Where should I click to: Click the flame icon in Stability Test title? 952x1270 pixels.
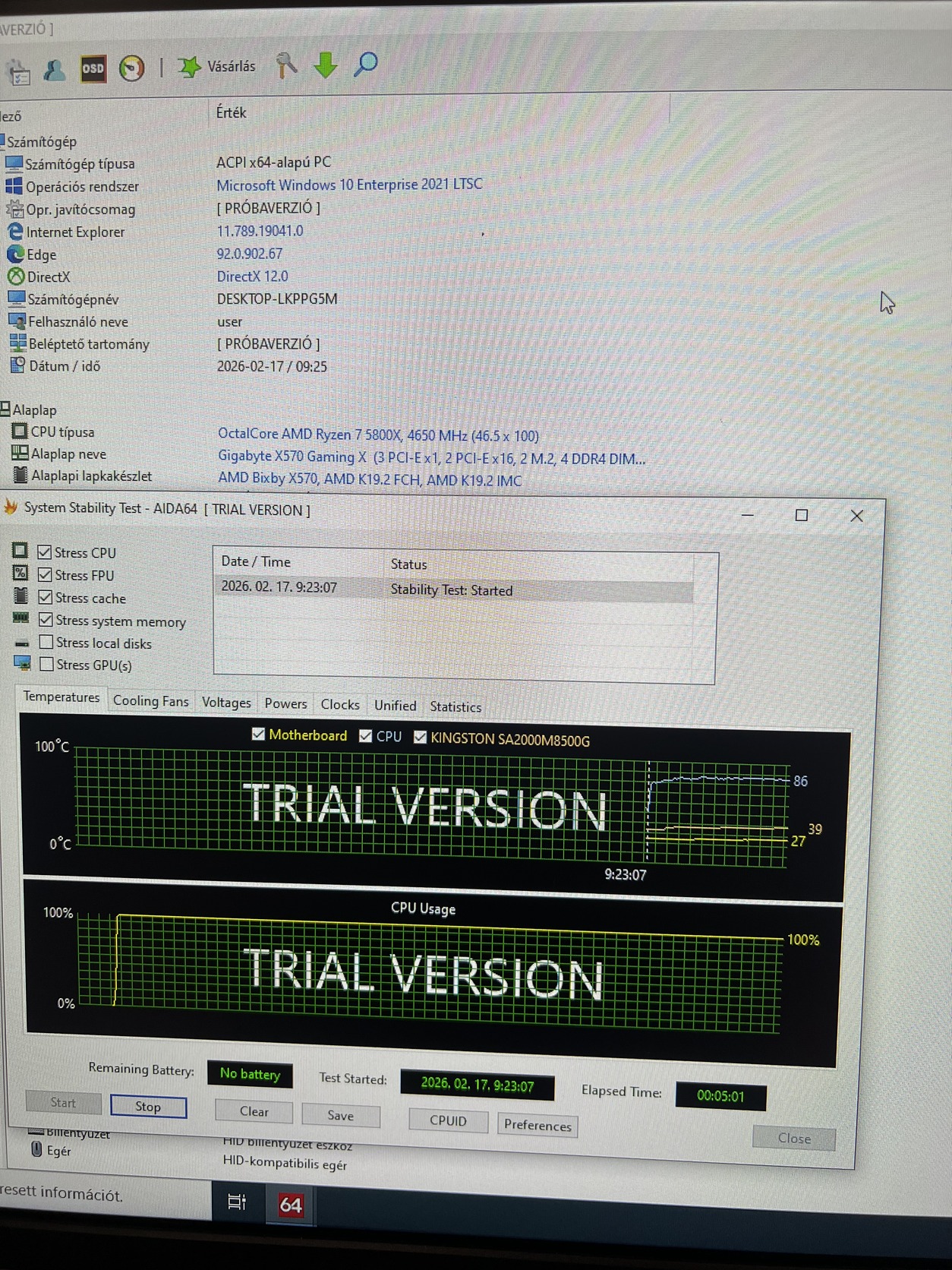pos(11,507)
